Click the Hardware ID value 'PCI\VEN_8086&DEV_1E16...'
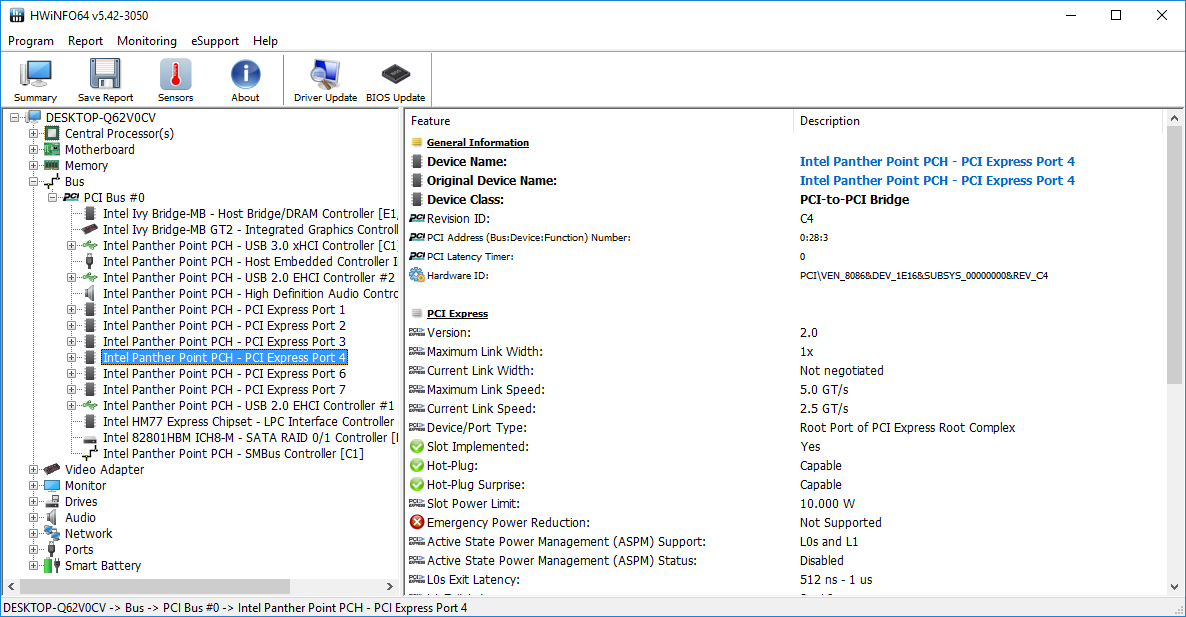Image resolution: width=1186 pixels, height=617 pixels. coord(924,276)
